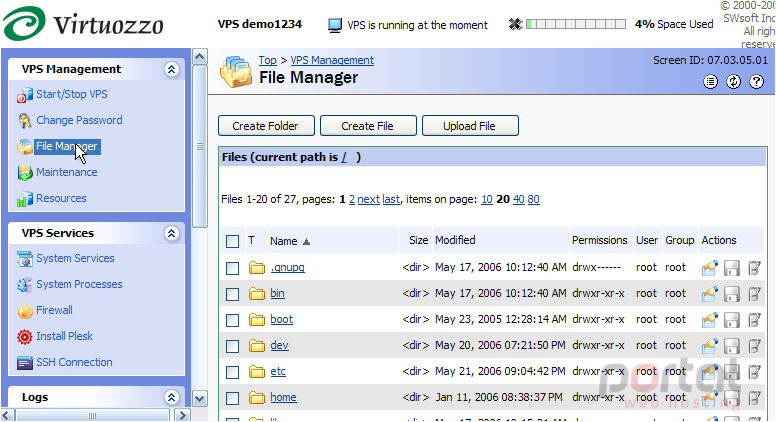Collapse the VPS Management panel
This screenshot has width=776, height=422.
(x=172, y=69)
